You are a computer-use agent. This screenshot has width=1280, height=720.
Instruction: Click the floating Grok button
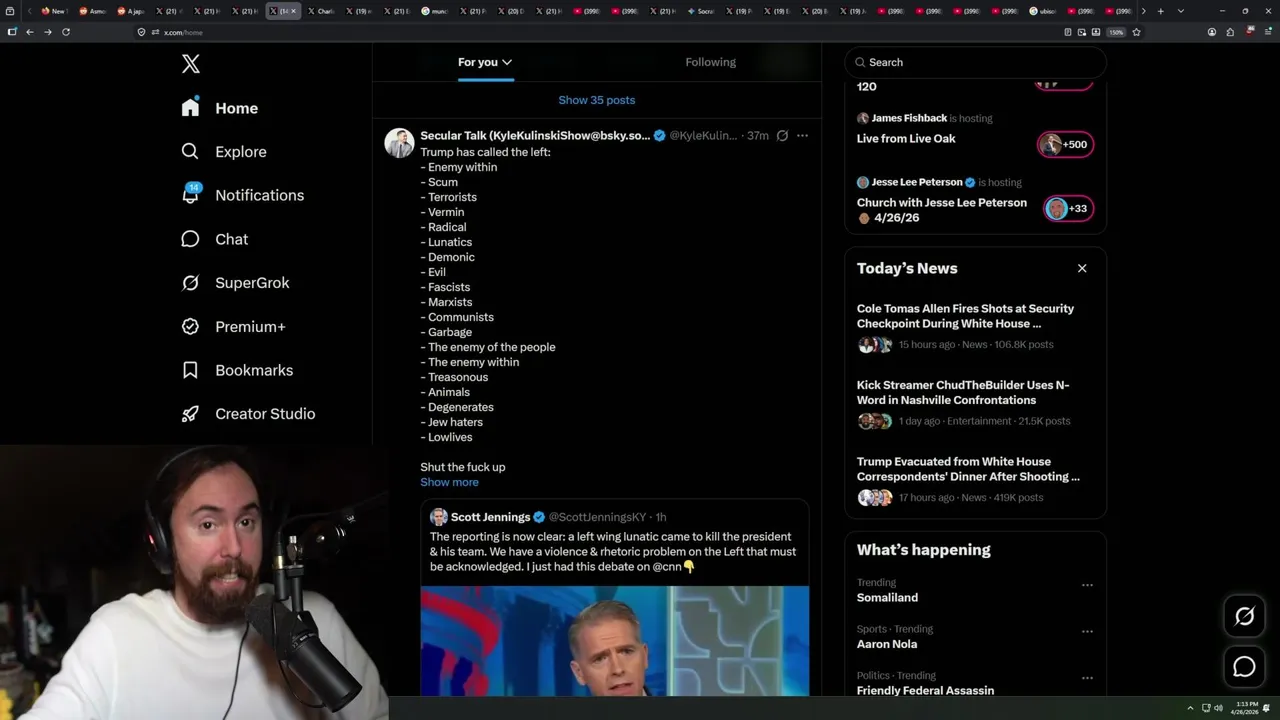1244,617
